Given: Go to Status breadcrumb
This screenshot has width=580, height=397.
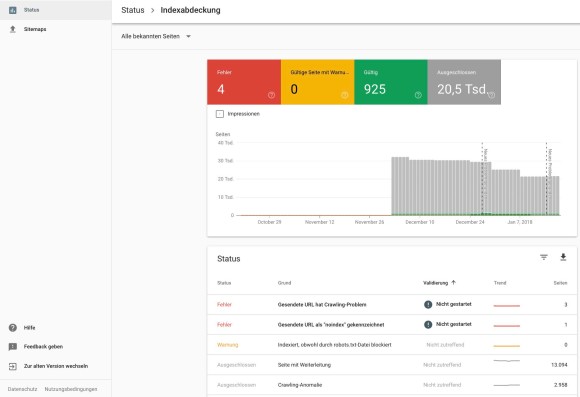Looking at the screenshot, I should click(x=133, y=10).
